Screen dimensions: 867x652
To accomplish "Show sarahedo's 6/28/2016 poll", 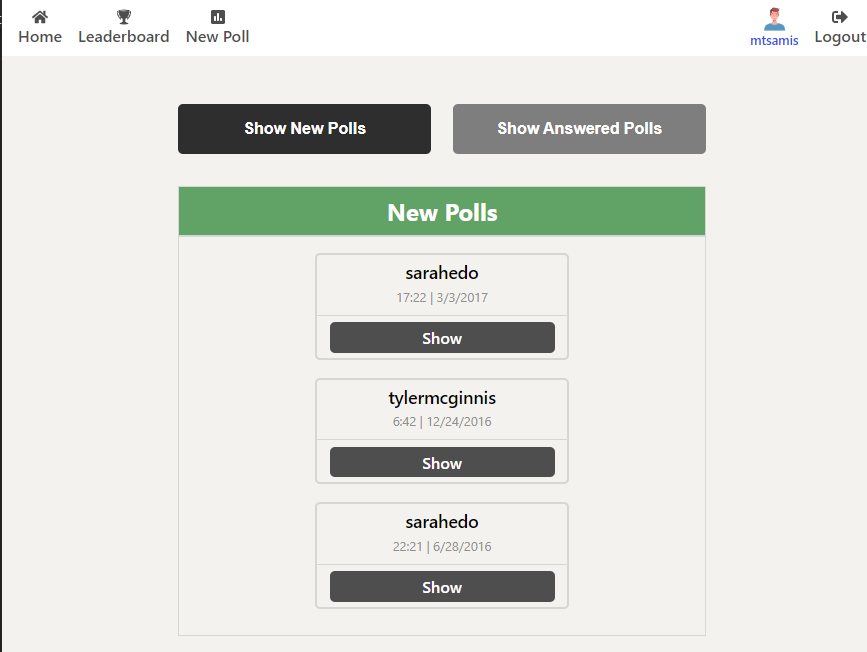I will [x=442, y=586].
